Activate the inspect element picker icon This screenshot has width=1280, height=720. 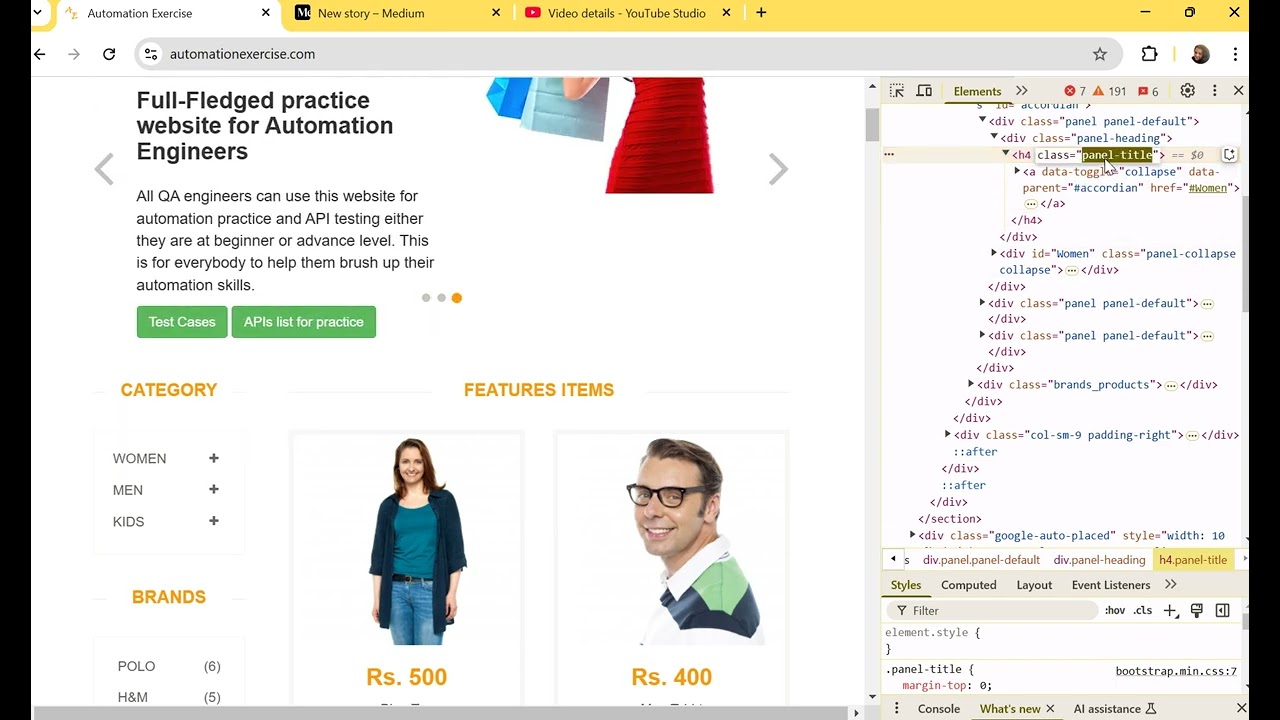point(897,91)
